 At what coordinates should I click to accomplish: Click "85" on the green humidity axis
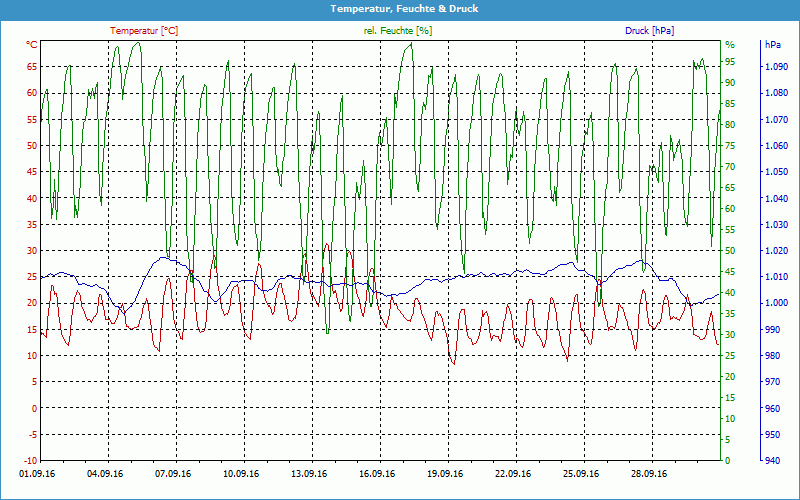[x=730, y=104]
